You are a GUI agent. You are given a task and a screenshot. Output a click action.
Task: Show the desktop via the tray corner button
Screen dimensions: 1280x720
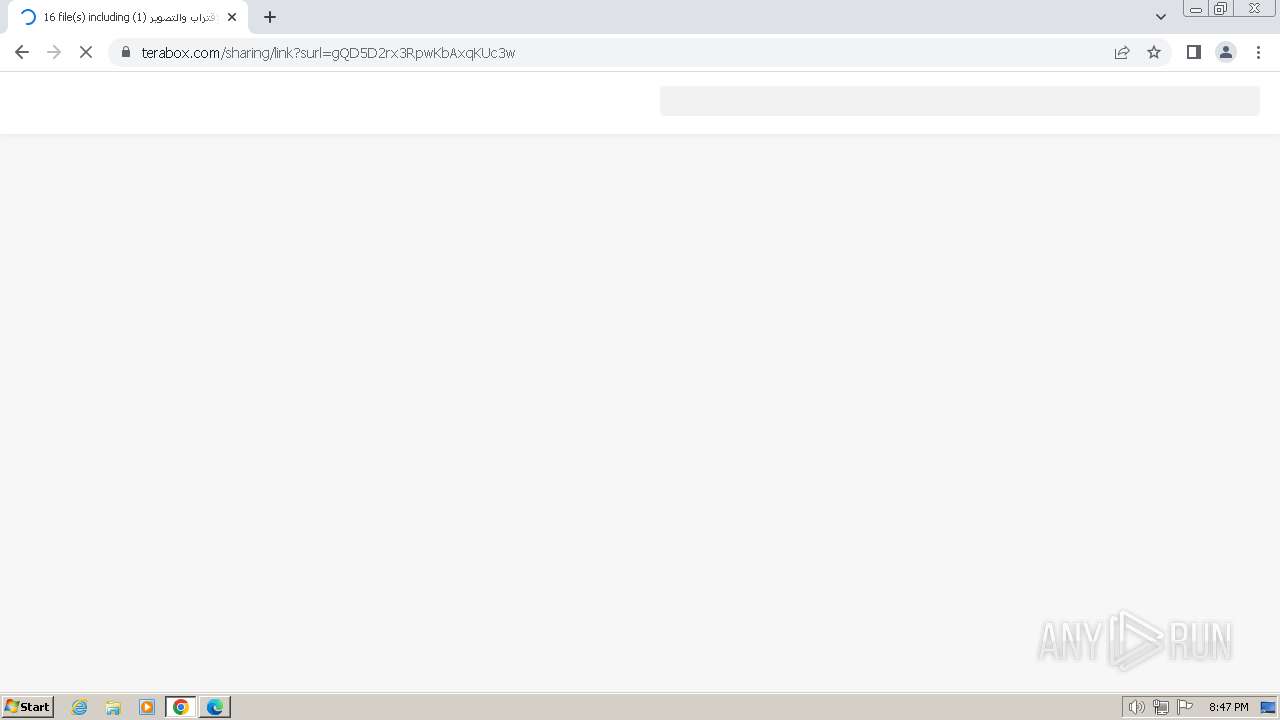(x=1268, y=707)
